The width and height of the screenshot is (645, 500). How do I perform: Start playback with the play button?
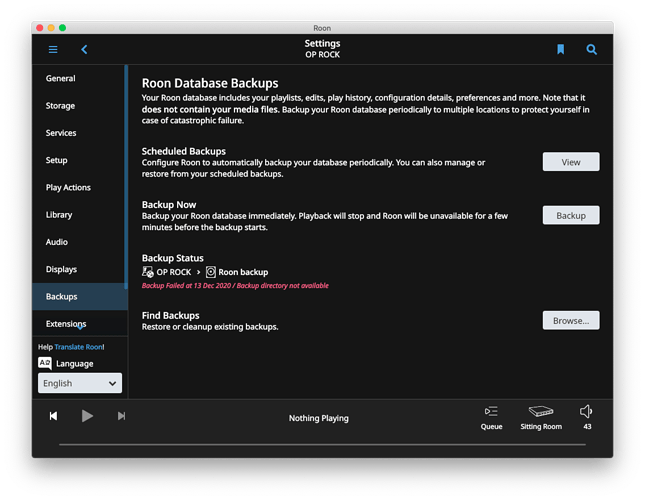tap(87, 416)
